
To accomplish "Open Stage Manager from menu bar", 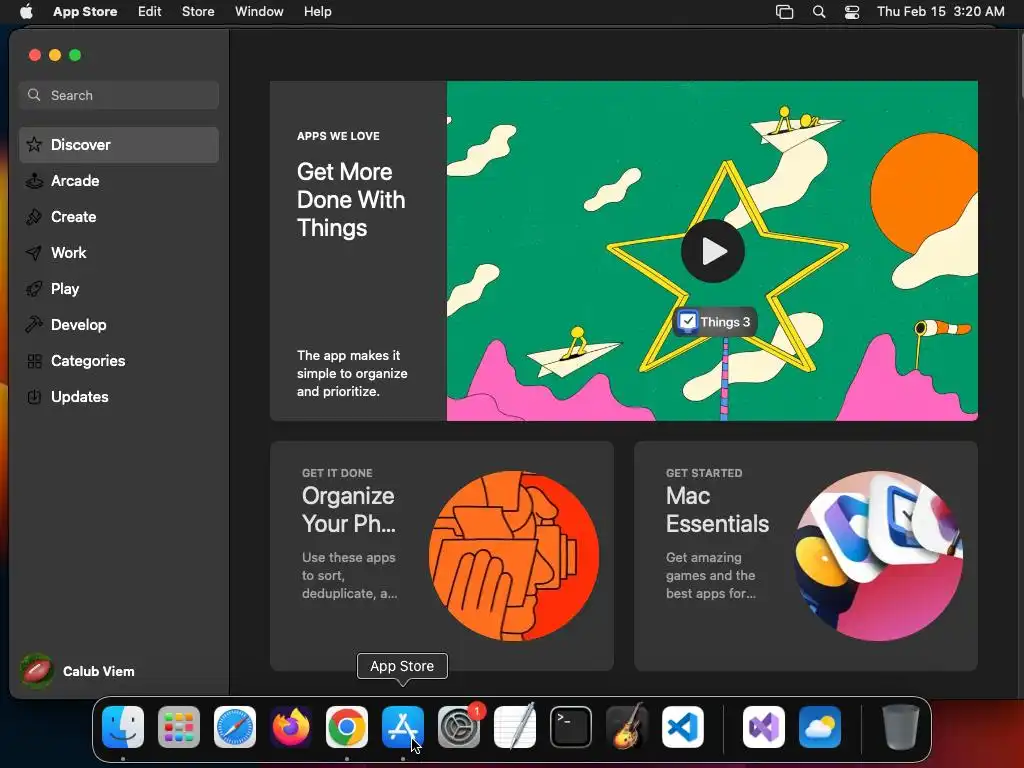I will click(x=784, y=12).
